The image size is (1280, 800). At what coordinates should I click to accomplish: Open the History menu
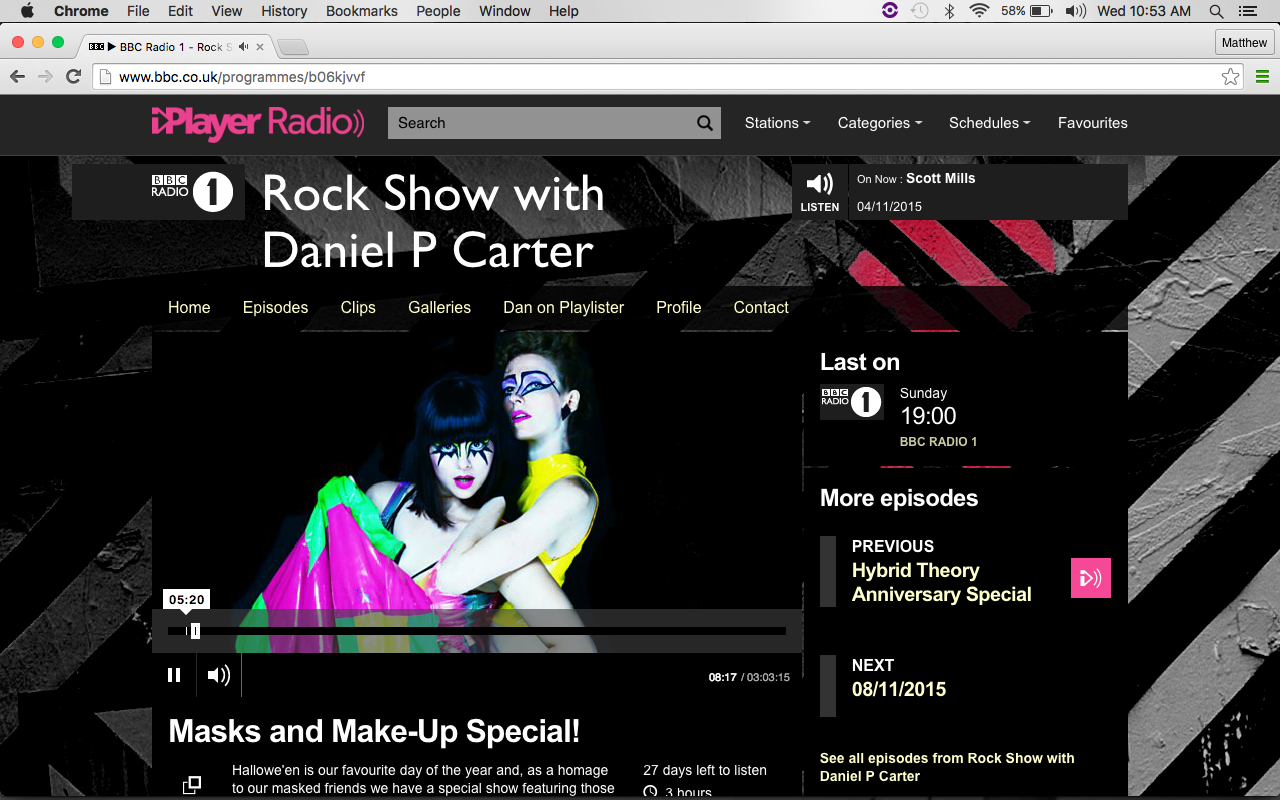(x=284, y=11)
